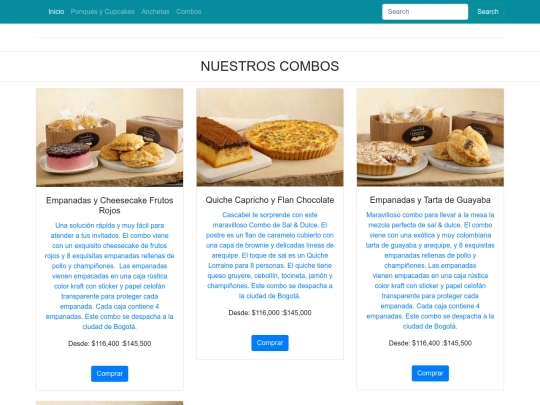This screenshot has height=405, width=540.
Task: Click the Search button in navbar
Action: click(488, 12)
